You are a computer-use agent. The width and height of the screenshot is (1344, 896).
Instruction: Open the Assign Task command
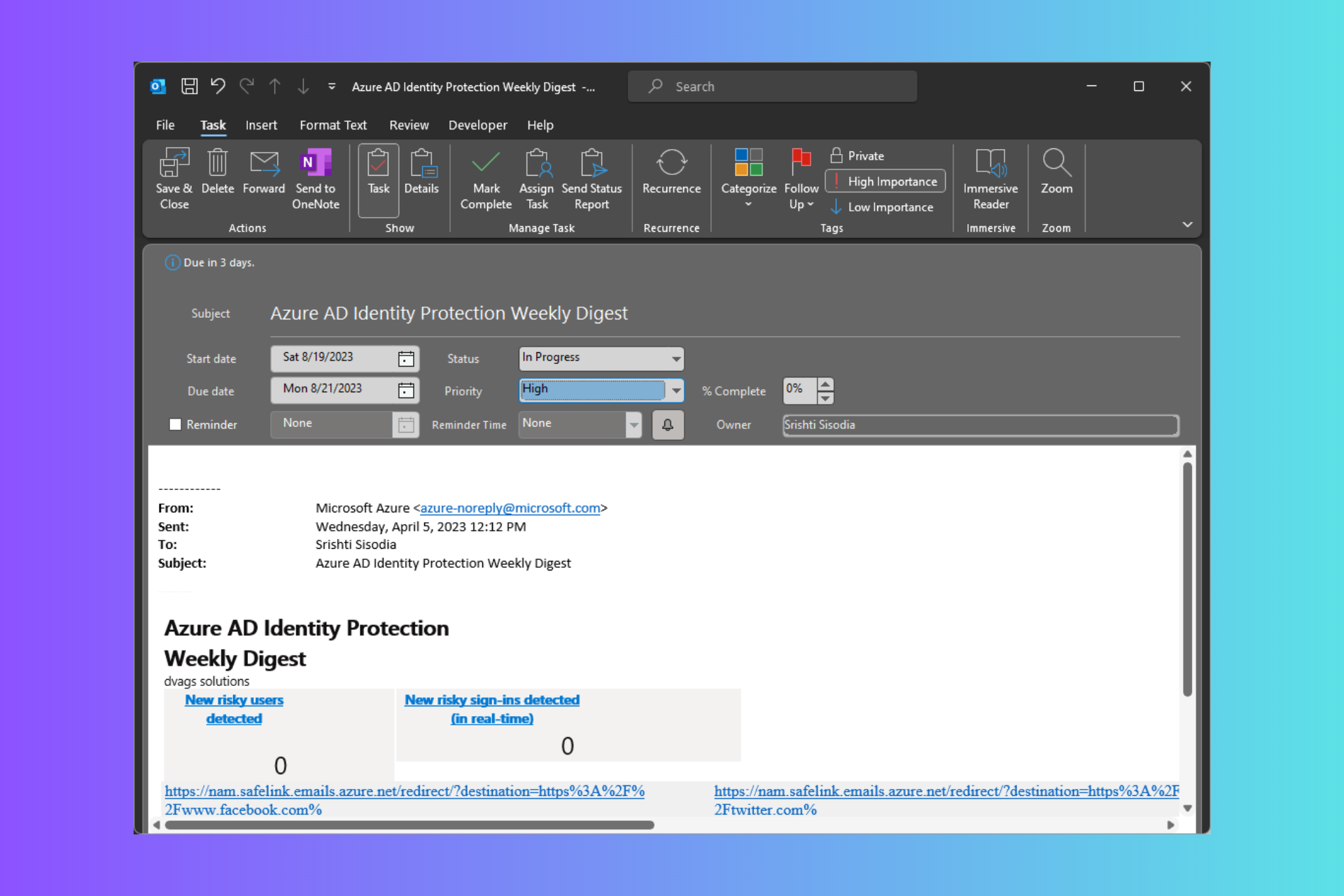coord(536,164)
